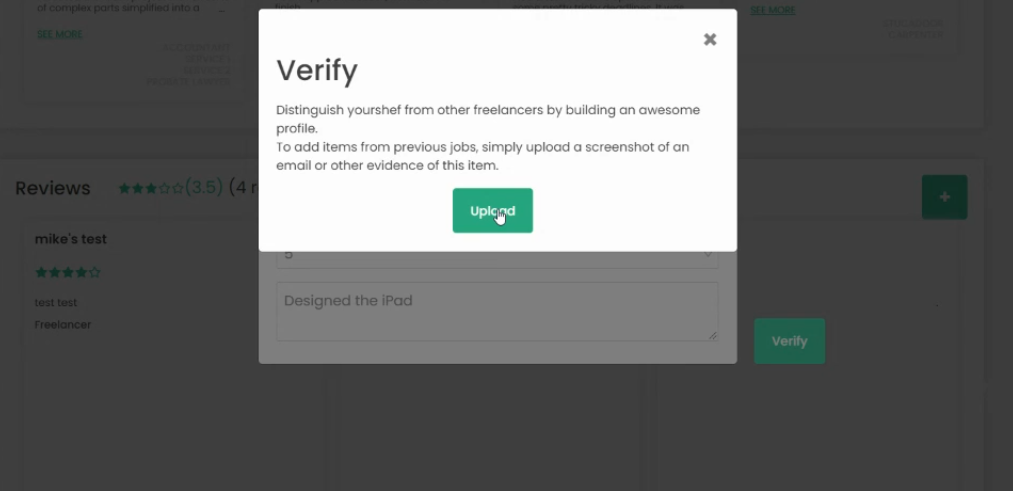Click the dimmed Verify button behind the dialog
Screen dimensions: 1013x491
pos(789,340)
